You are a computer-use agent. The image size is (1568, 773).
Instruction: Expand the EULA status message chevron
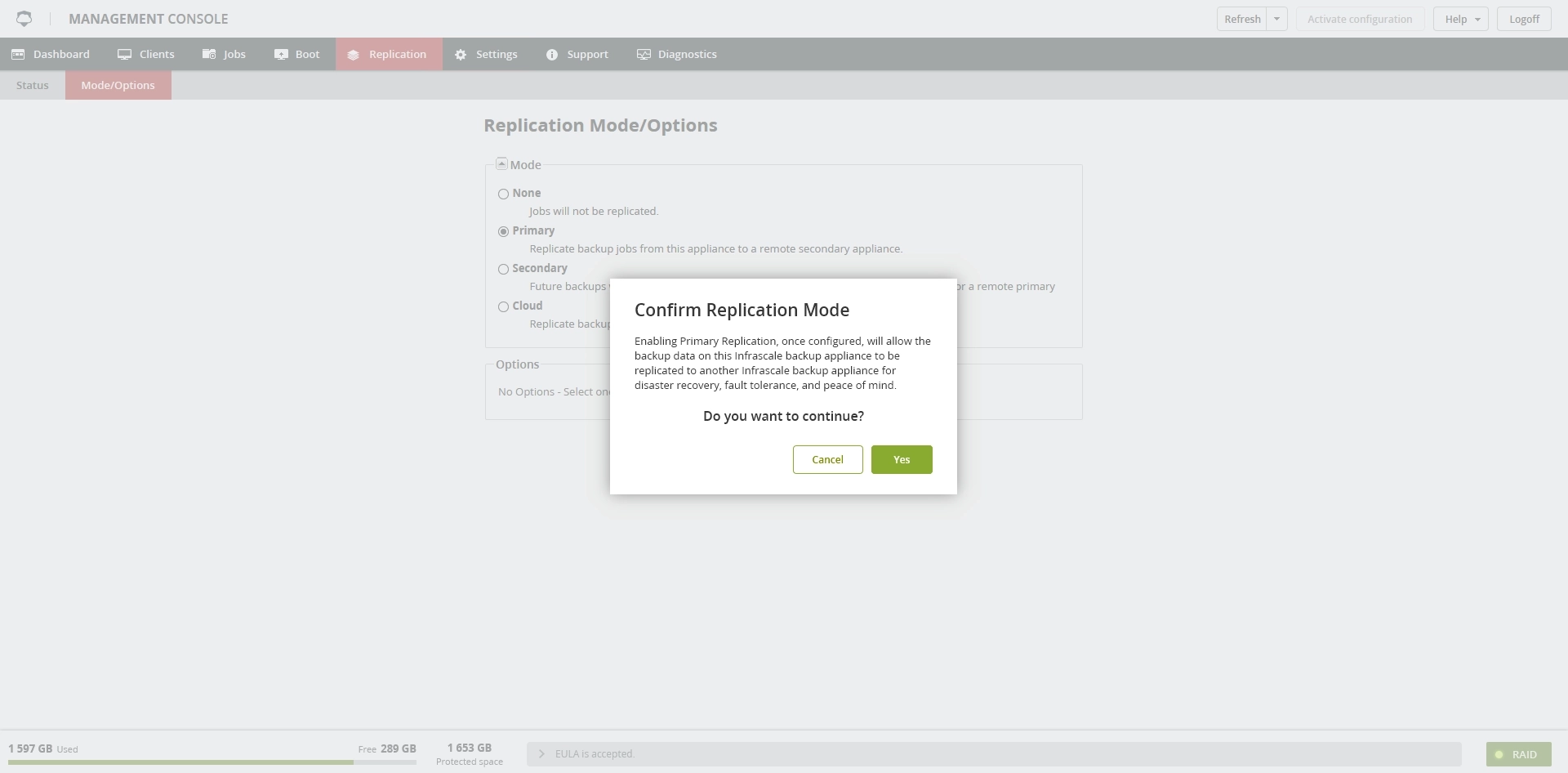click(541, 753)
